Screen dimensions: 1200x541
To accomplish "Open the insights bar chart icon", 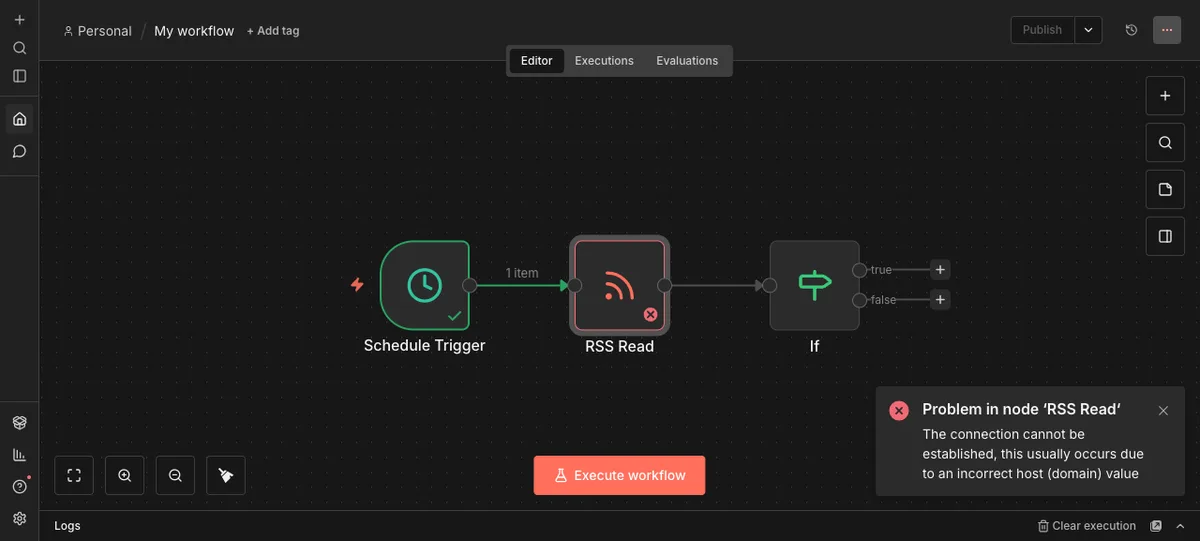I will tap(19, 455).
